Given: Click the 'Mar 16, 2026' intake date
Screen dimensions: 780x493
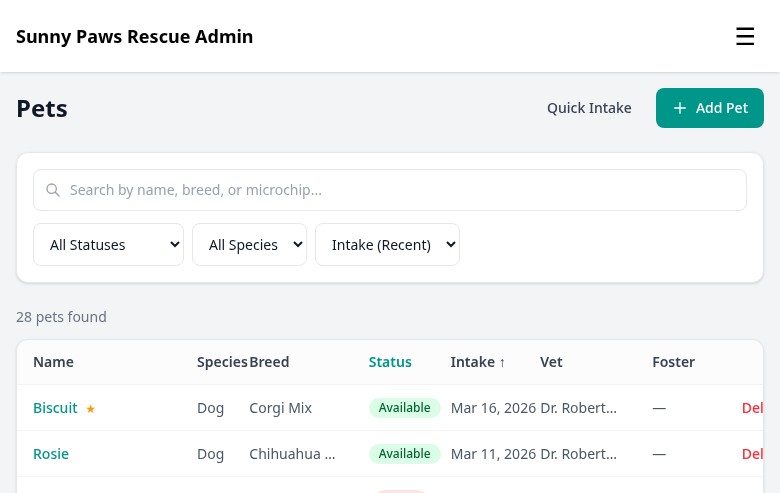Looking at the screenshot, I should (493, 408).
